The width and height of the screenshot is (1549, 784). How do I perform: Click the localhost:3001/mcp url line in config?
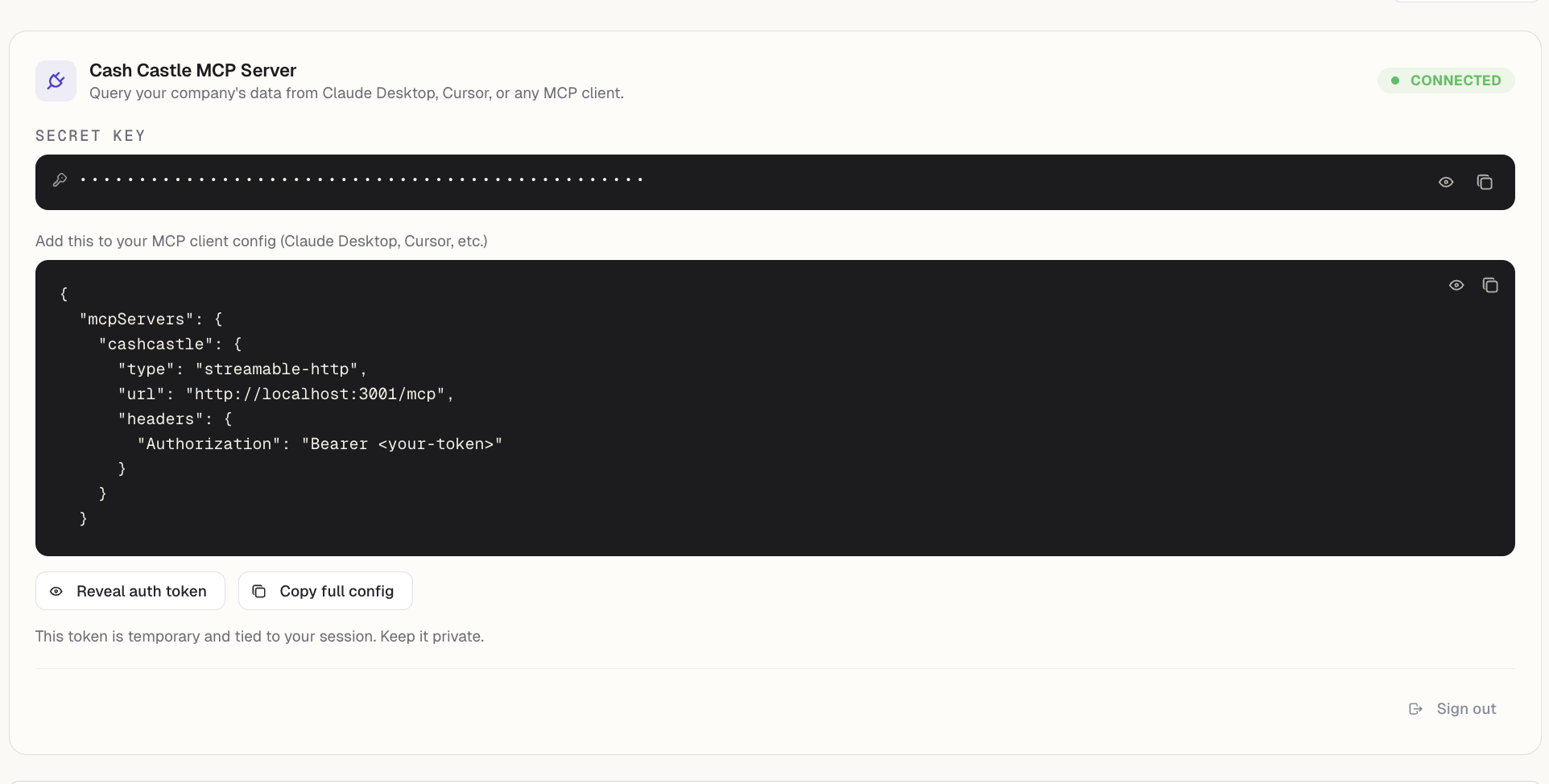pos(286,394)
